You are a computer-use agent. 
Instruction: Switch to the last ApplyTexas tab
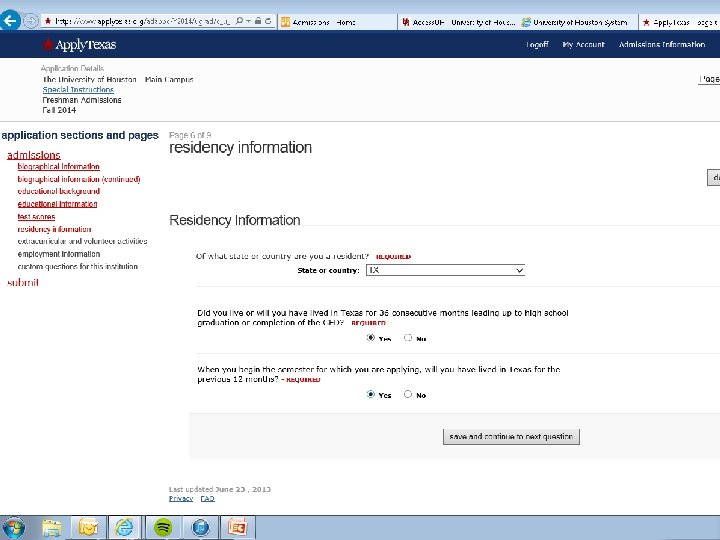[x=680, y=22]
